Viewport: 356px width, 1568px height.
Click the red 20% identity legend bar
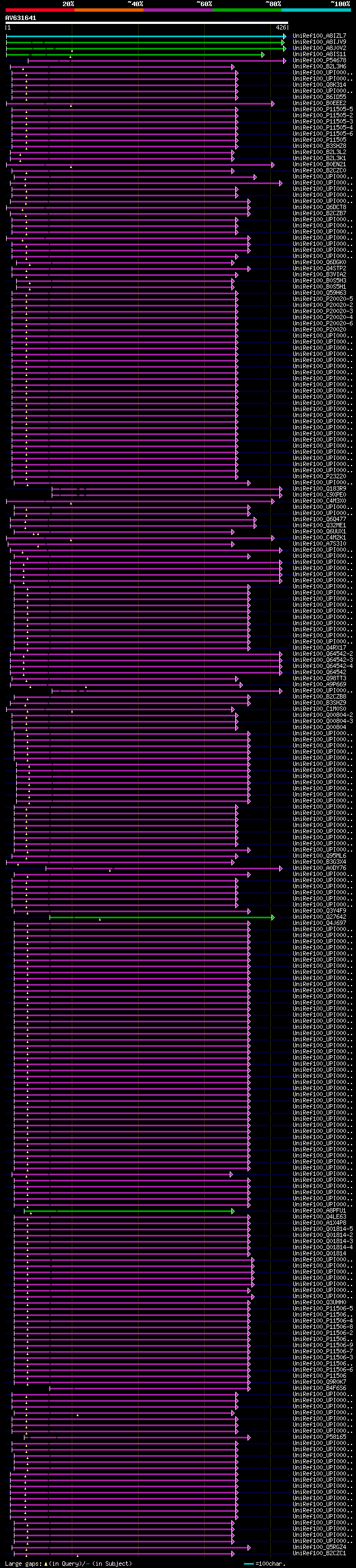(39, 10)
